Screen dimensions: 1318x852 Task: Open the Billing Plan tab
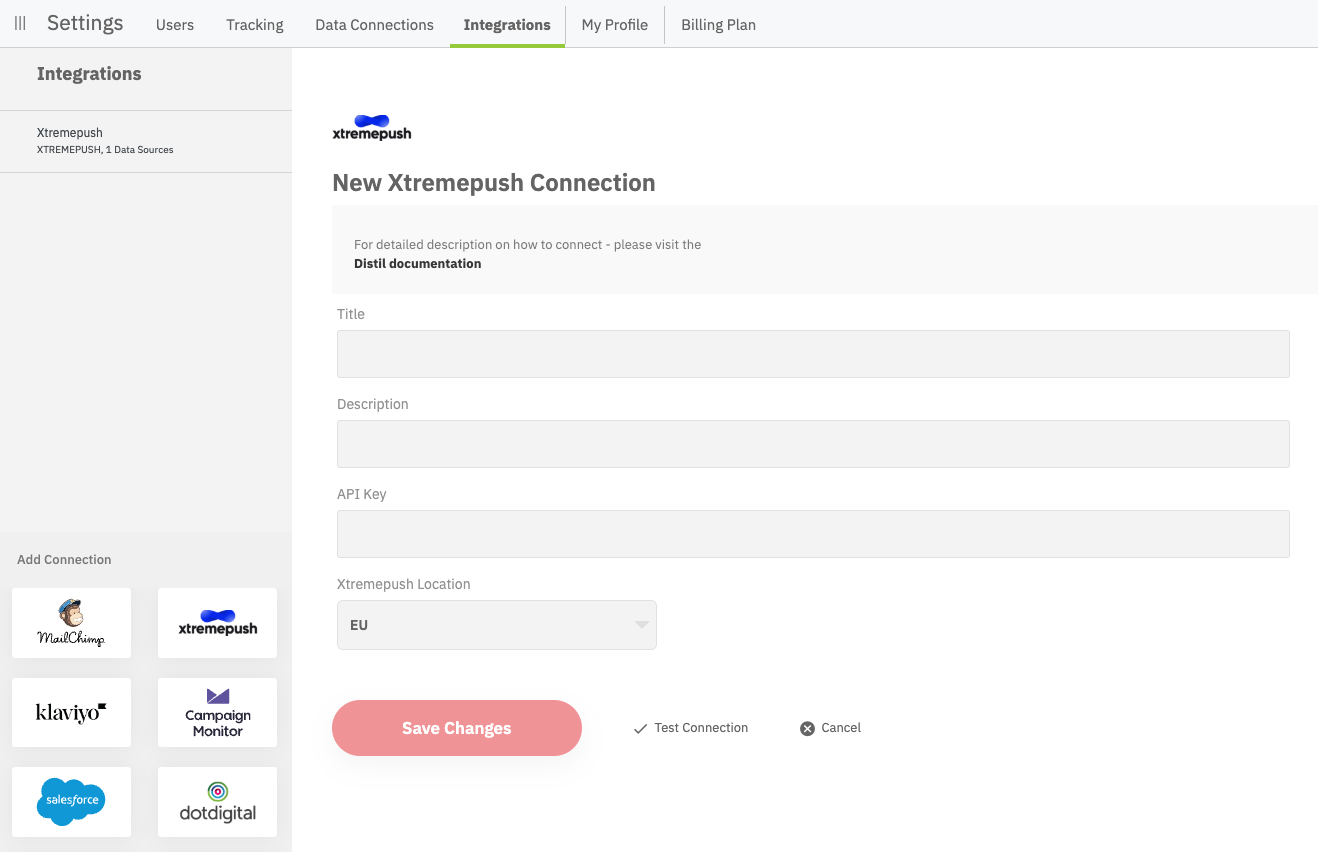pyautogui.click(x=718, y=25)
